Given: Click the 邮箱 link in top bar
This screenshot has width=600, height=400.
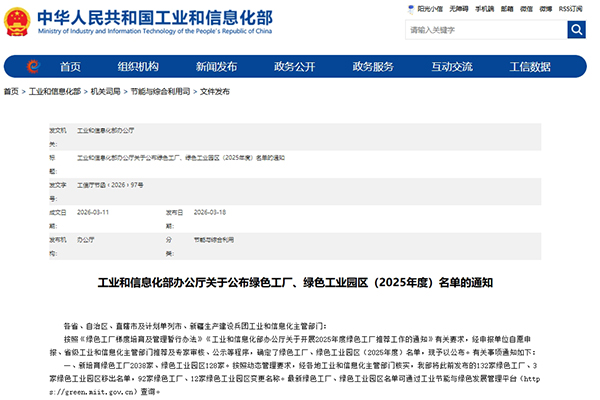Looking at the screenshot, I should [x=509, y=8].
